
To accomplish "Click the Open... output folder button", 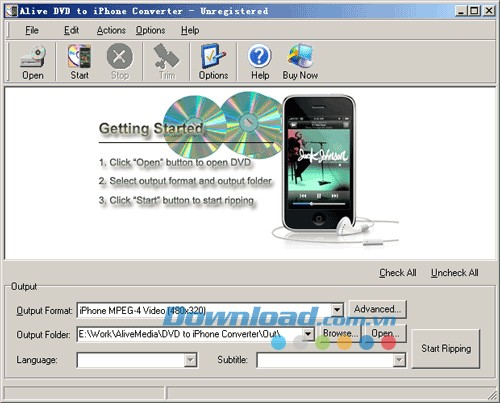I will coord(385,333).
